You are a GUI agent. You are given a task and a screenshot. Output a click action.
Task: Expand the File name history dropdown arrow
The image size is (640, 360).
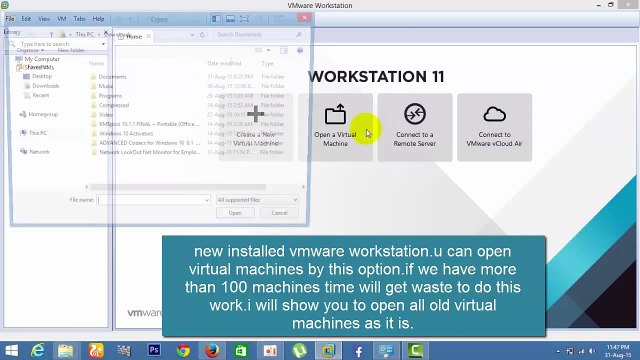pyautogui.click(x=207, y=200)
